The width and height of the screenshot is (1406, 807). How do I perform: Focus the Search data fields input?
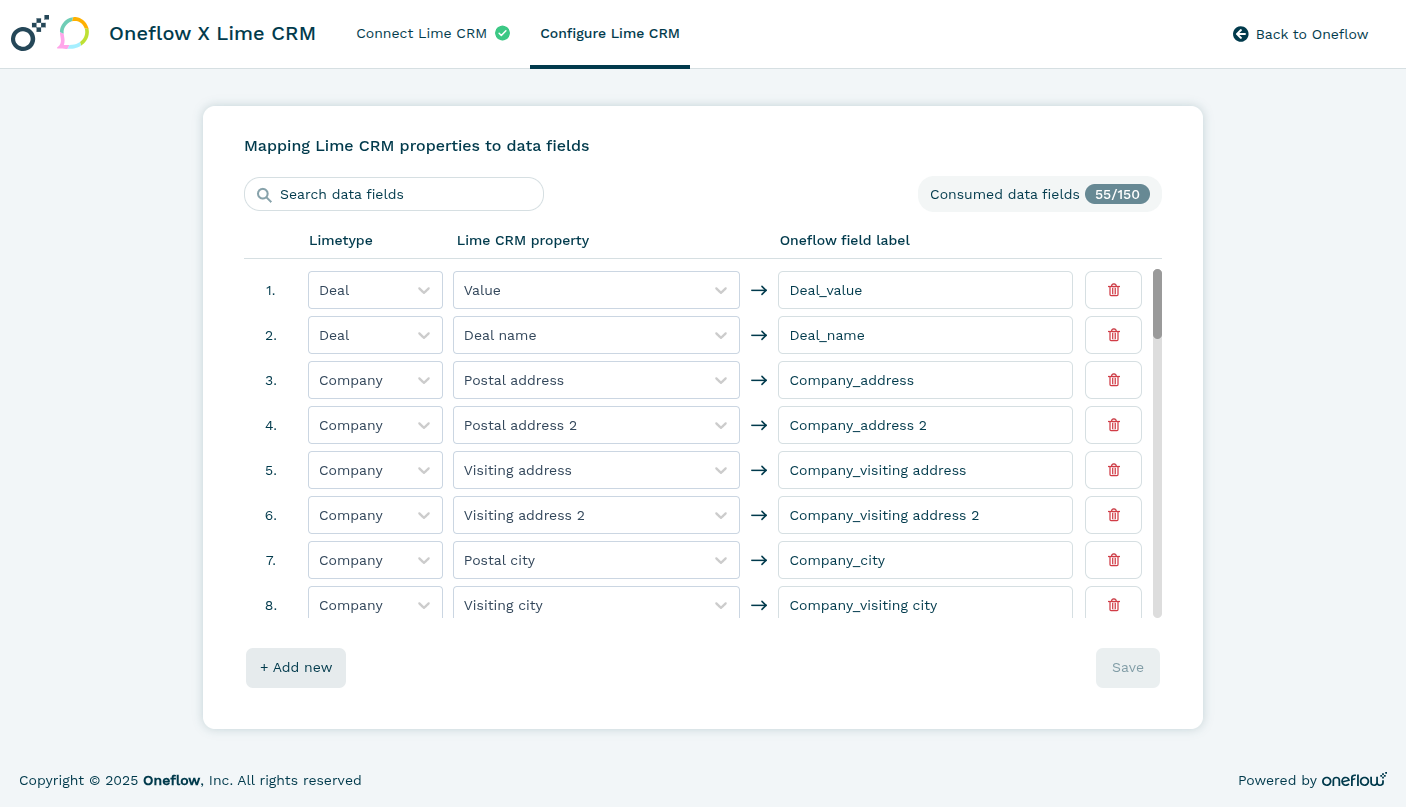click(x=394, y=194)
